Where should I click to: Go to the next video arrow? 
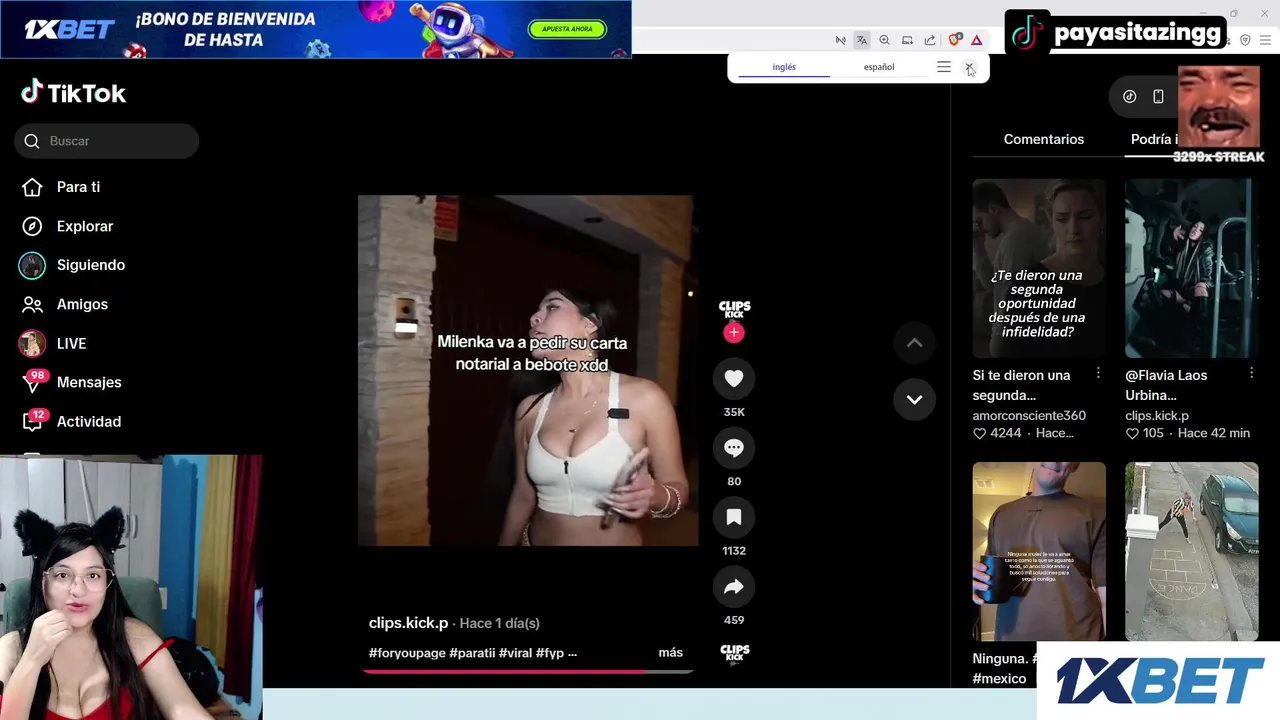[914, 399]
